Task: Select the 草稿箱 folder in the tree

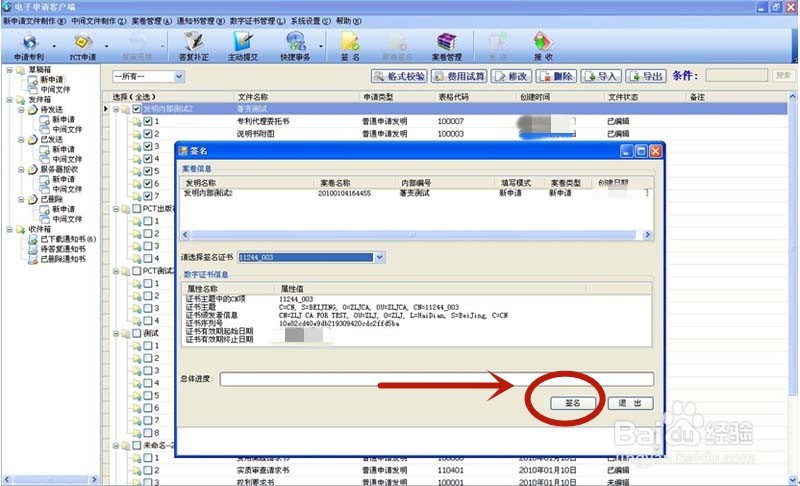Action: point(39,69)
